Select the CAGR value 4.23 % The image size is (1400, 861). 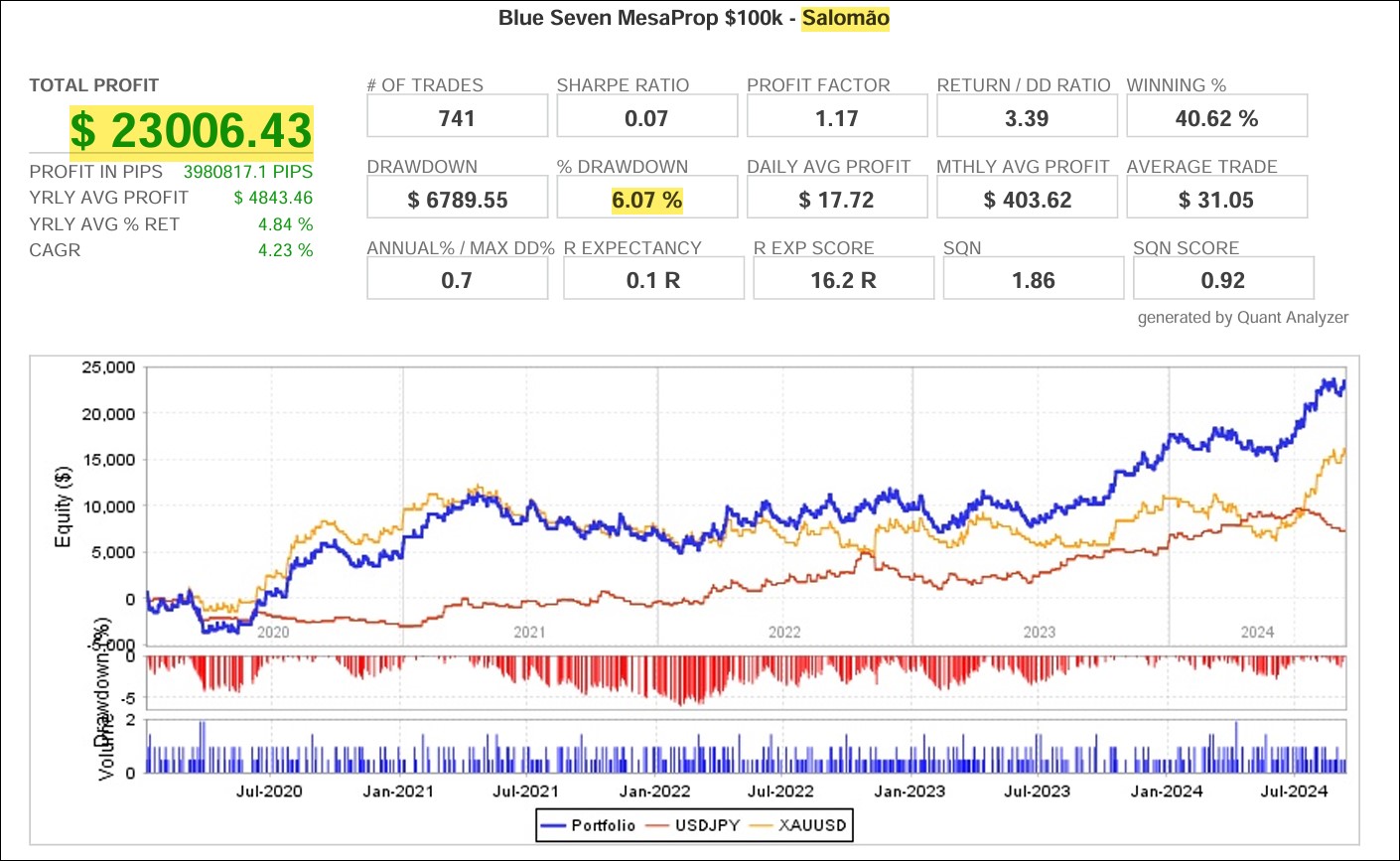click(x=286, y=250)
